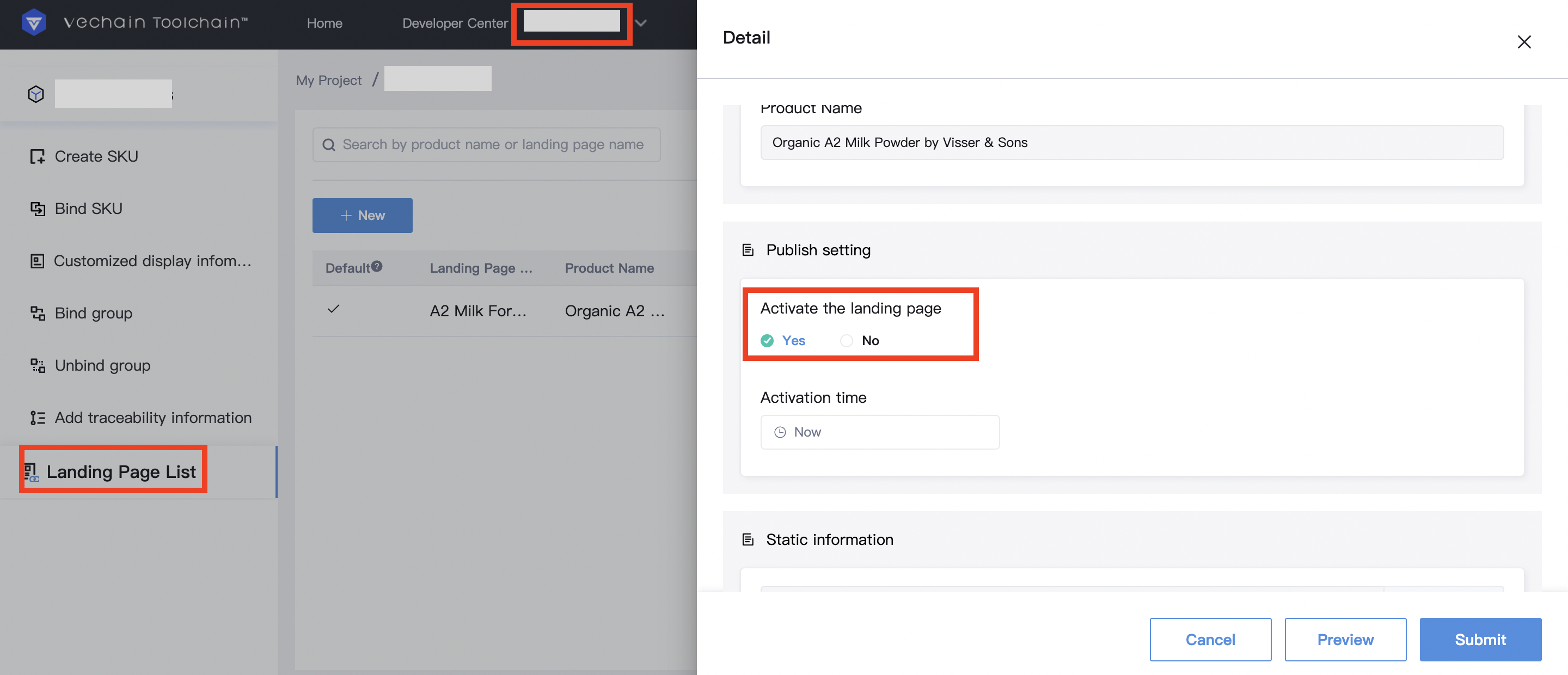Viewport: 1568px width, 675px height.
Task: Click the Bind SKU icon
Action: coord(37,209)
